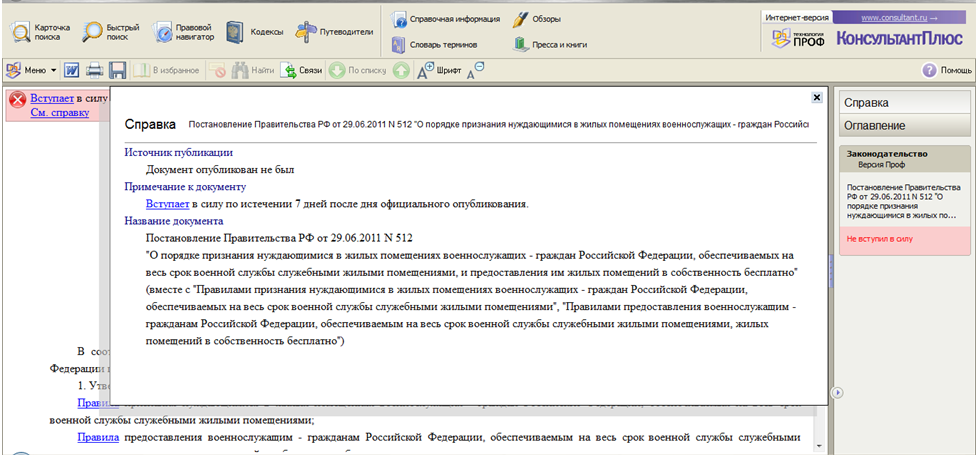Open the Меню dropdown
The width and height of the screenshot is (978, 455).
tap(31, 71)
